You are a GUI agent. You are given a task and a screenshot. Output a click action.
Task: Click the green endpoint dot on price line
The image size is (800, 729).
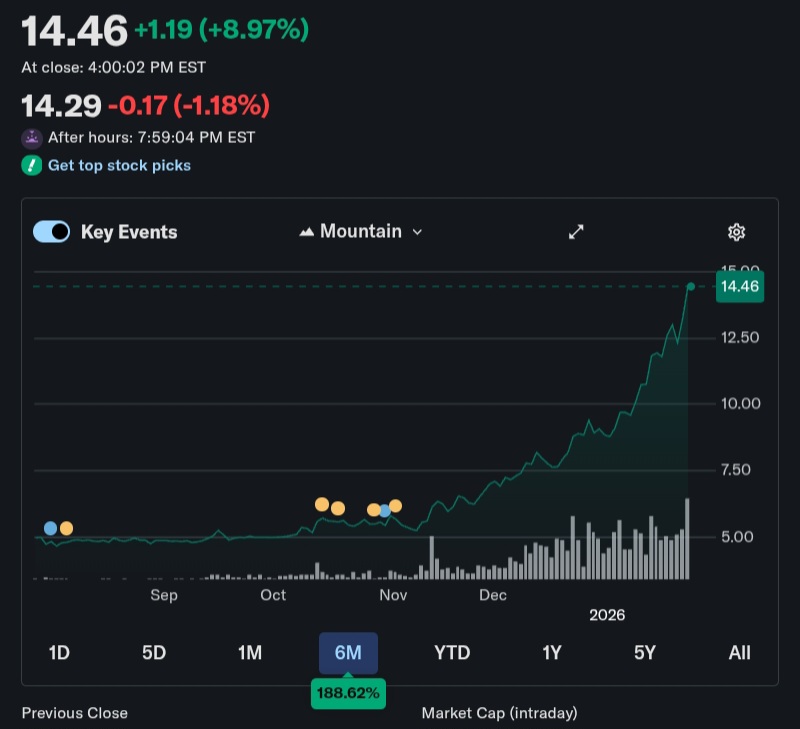[691, 287]
